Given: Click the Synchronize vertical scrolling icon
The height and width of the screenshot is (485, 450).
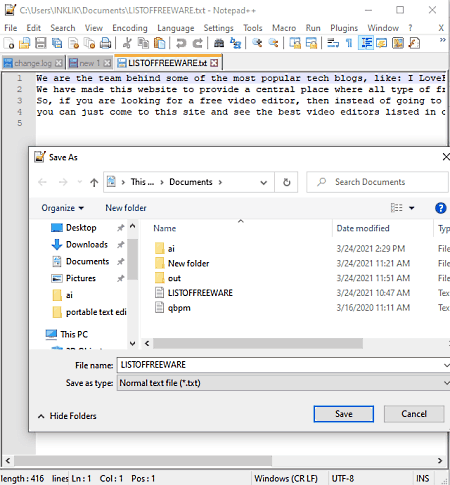Looking at the screenshot, I should point(295,43).
